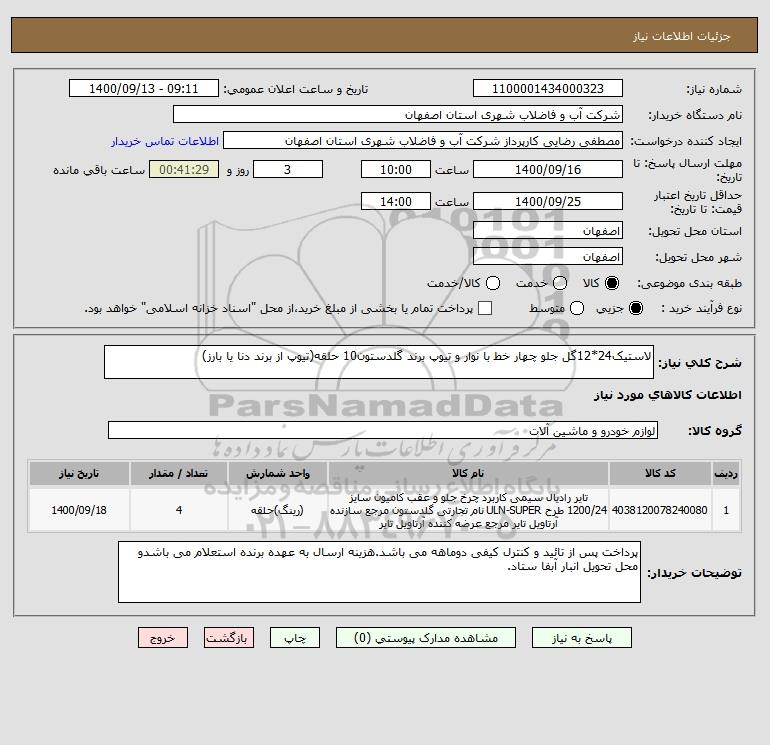Toggle the اسناد خزانه اسلامی payment checkbox
Viewport: 770px width, 745px height.
pyautogui.click(x=485, y=308)
